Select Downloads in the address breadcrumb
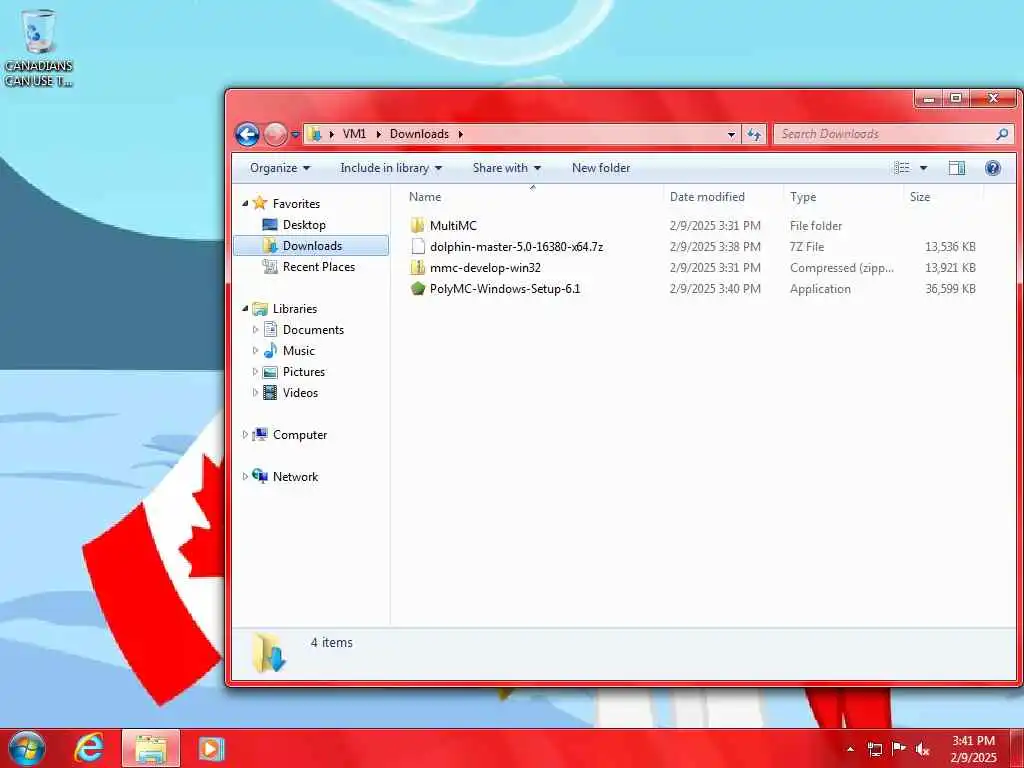 click(419, 134)
